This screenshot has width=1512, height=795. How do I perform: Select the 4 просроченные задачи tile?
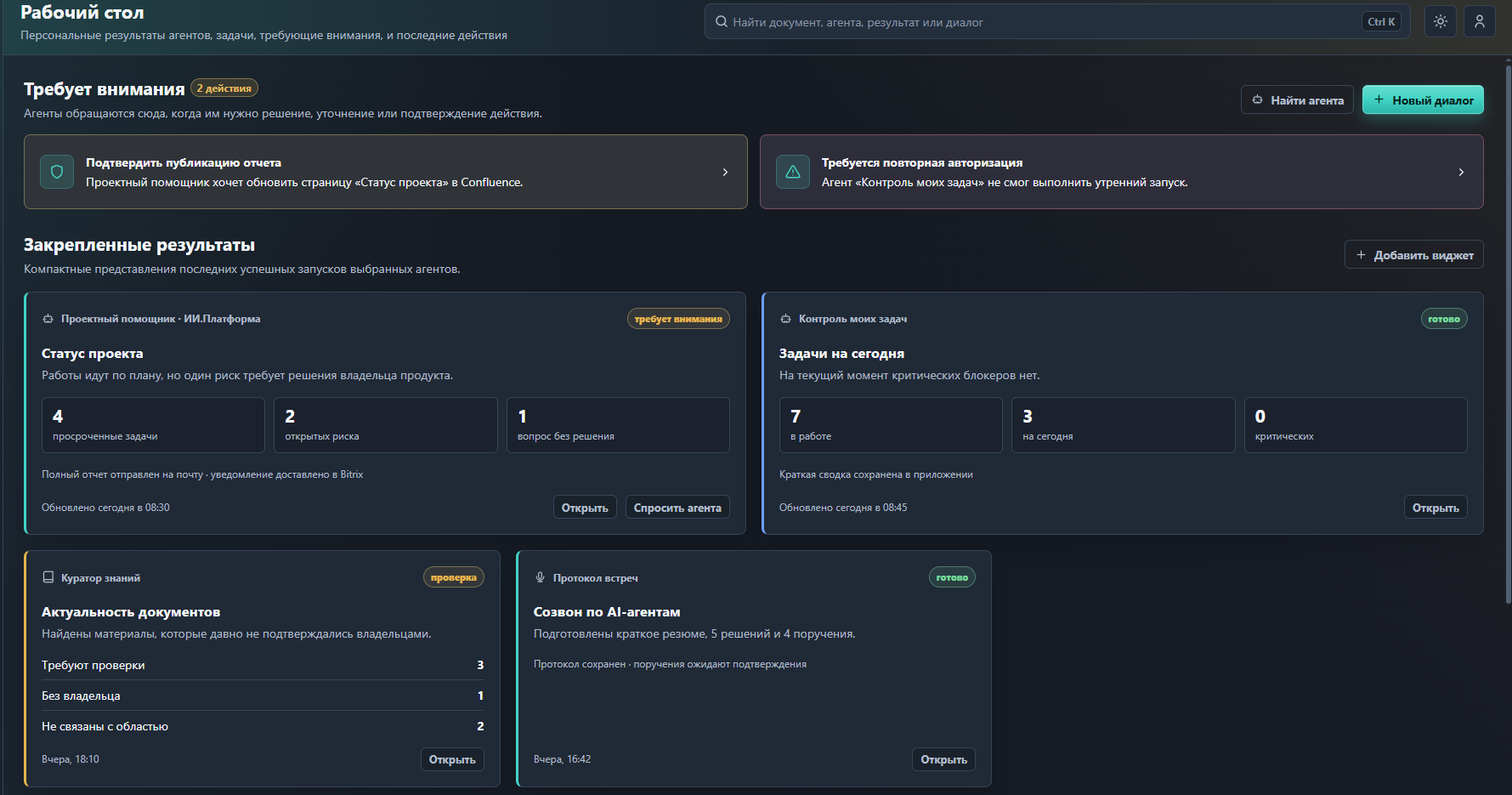[x=153, y=425]
